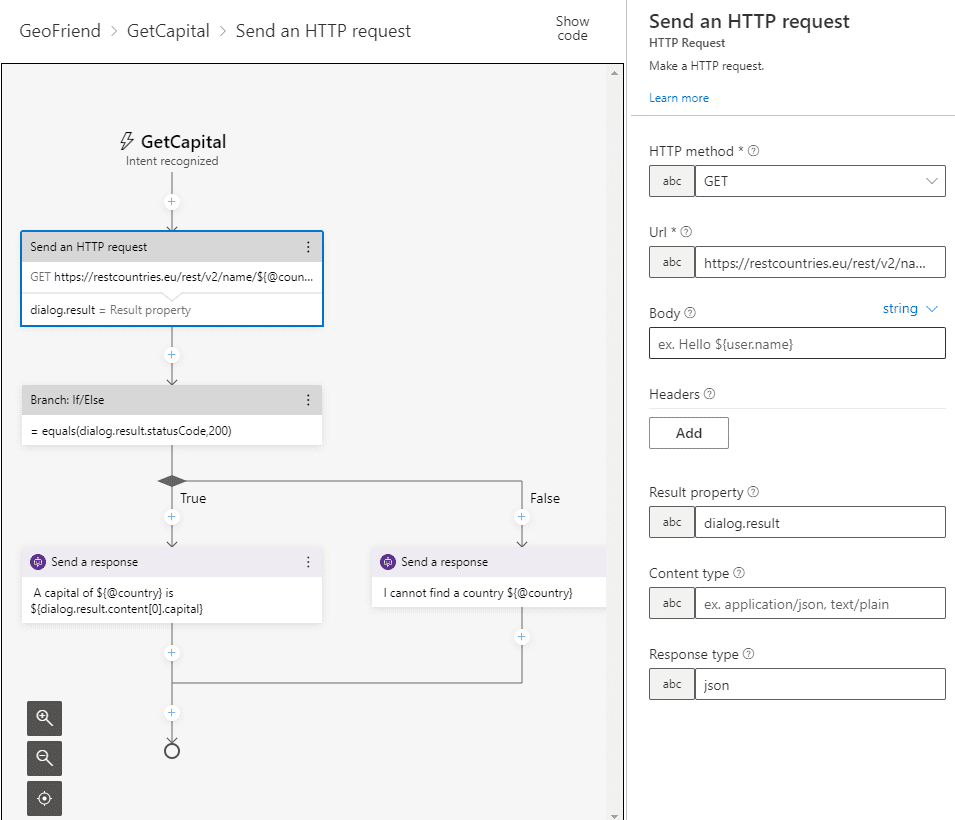
Task: Click the help icon beside Response type
Action: (748, 654)
